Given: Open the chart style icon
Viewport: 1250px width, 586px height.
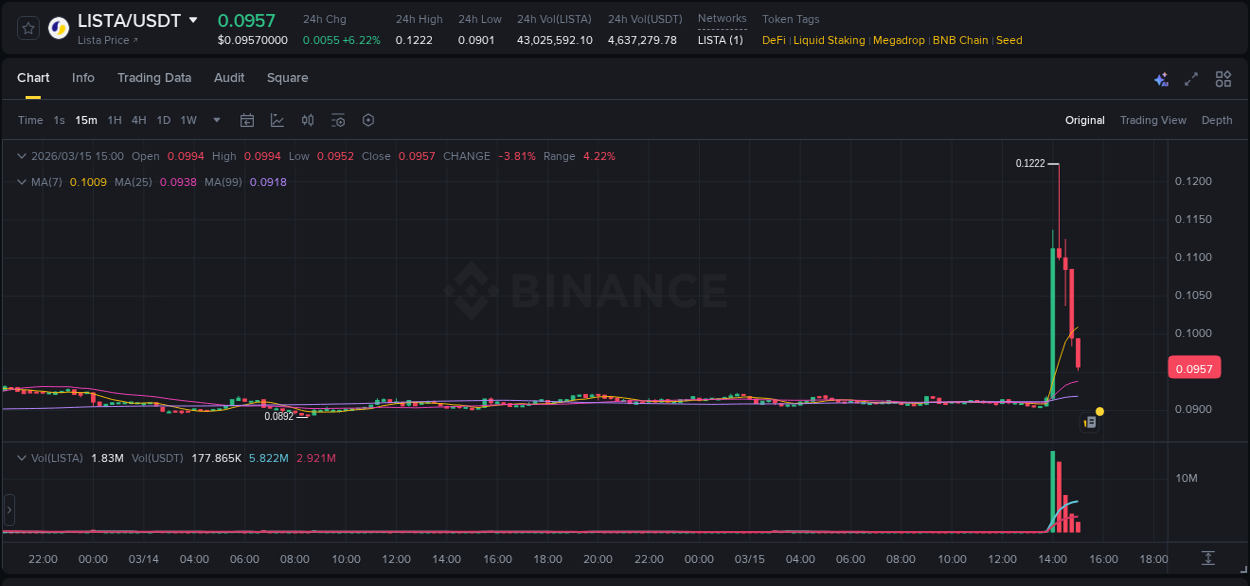Looking at the screenshot, I should (x=277, y=120).
